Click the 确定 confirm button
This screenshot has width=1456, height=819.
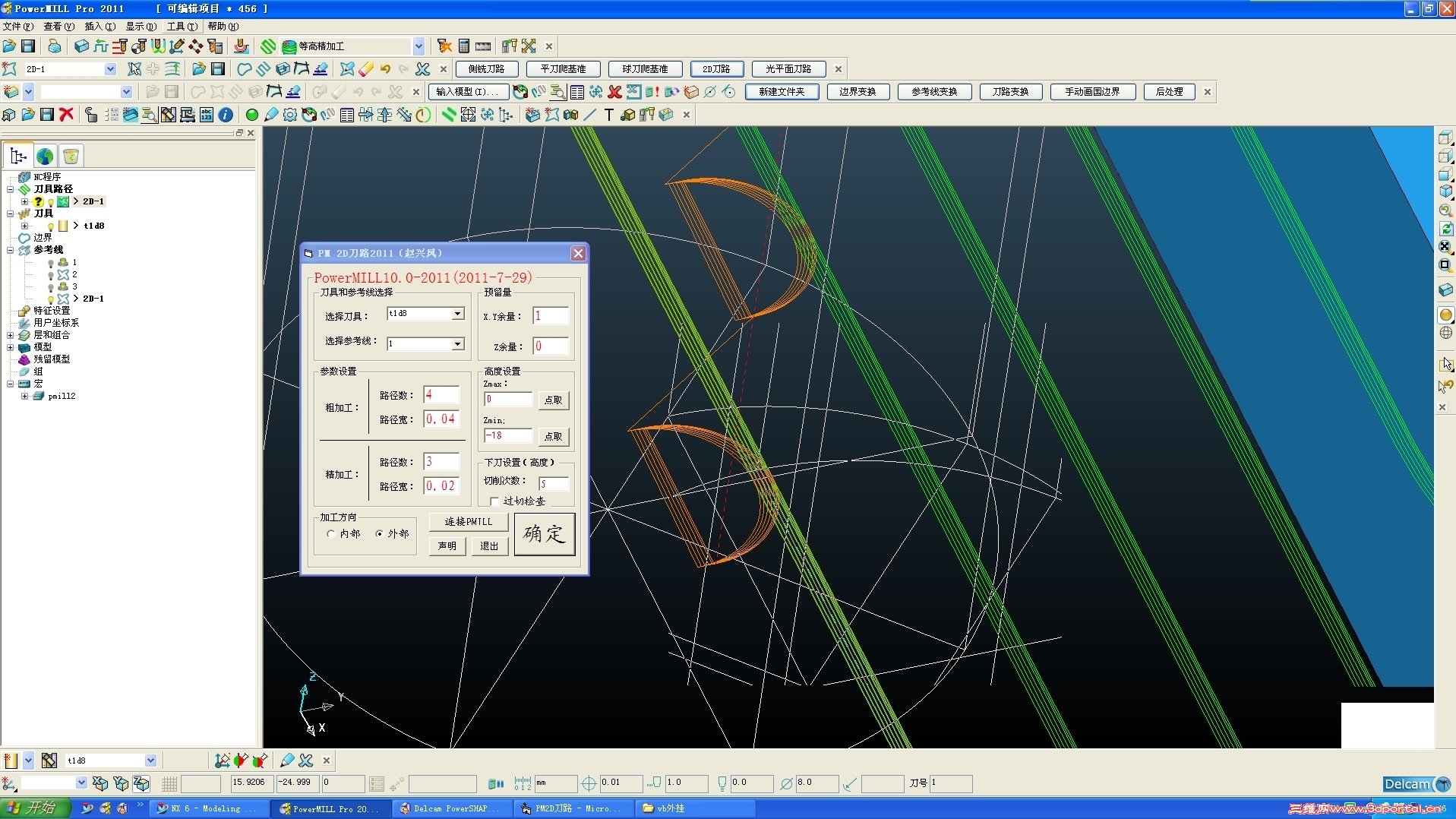pos(545,534)
